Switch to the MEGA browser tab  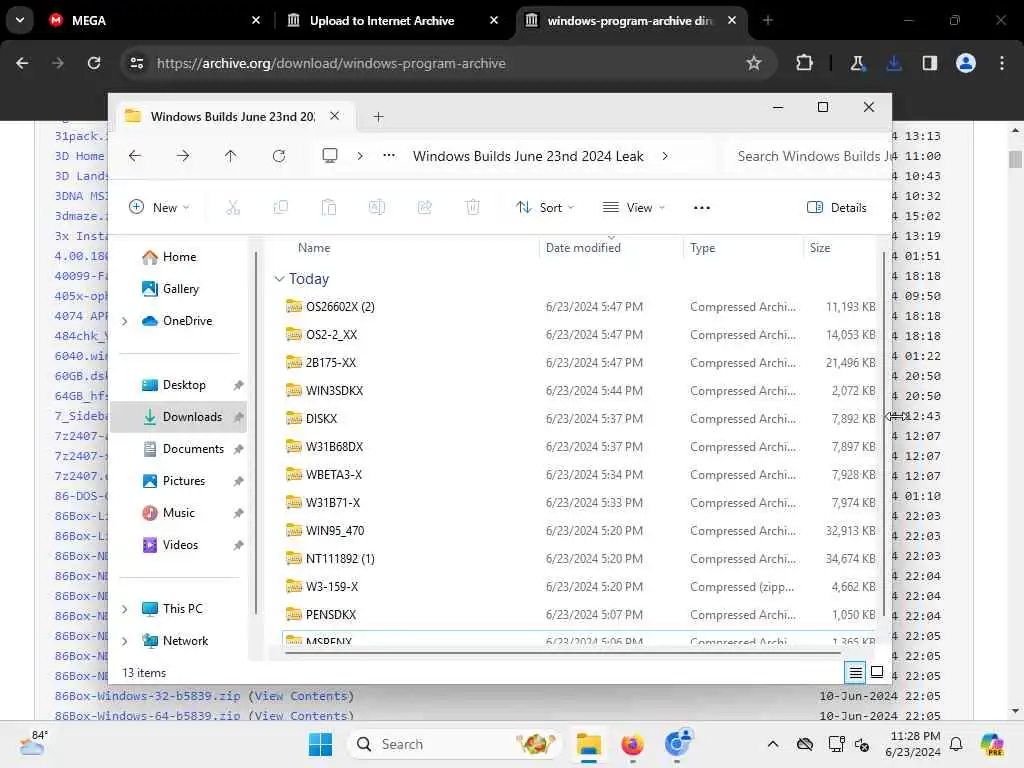pyautogui.click(x=155, y=20)
